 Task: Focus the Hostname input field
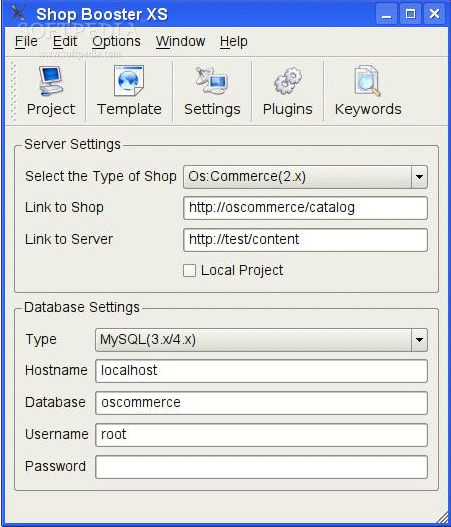coord(261,371)
